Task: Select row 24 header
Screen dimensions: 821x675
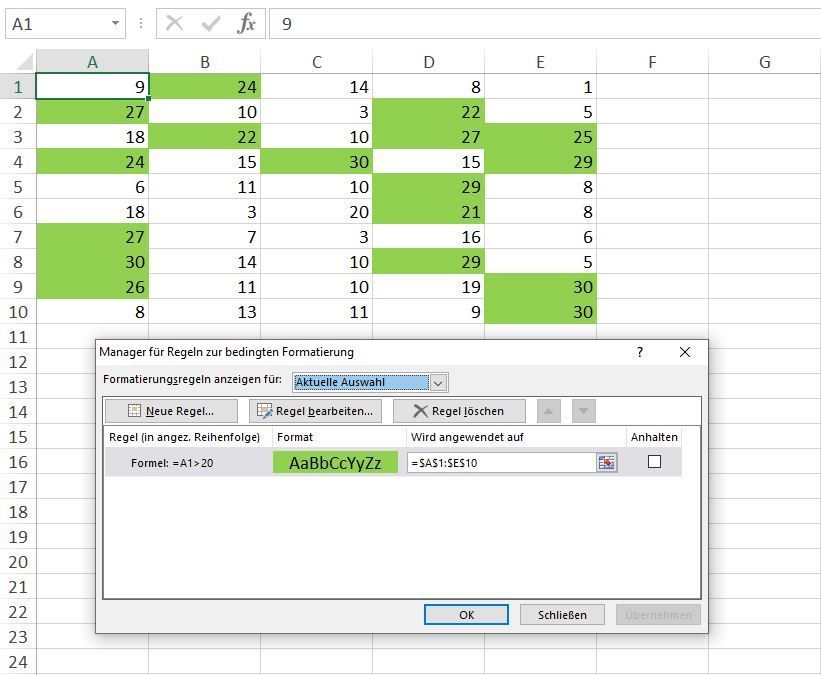Action: [18, 661]
